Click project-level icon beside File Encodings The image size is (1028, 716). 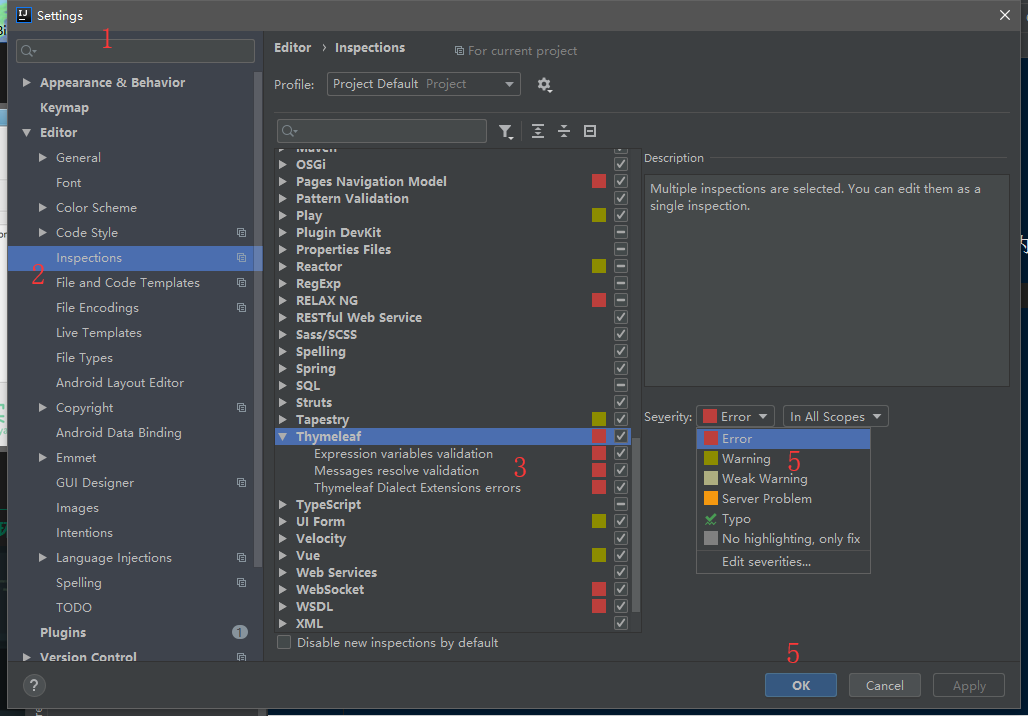[241, 308]
